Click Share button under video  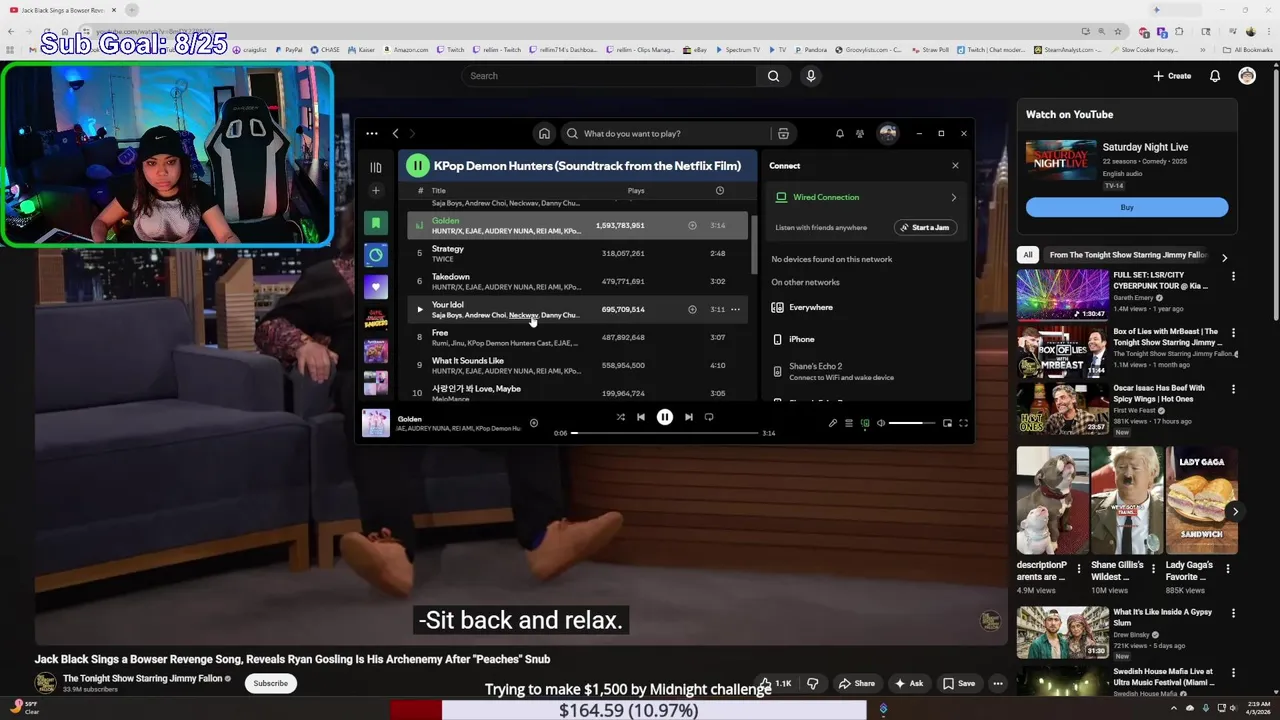(856, 683)
